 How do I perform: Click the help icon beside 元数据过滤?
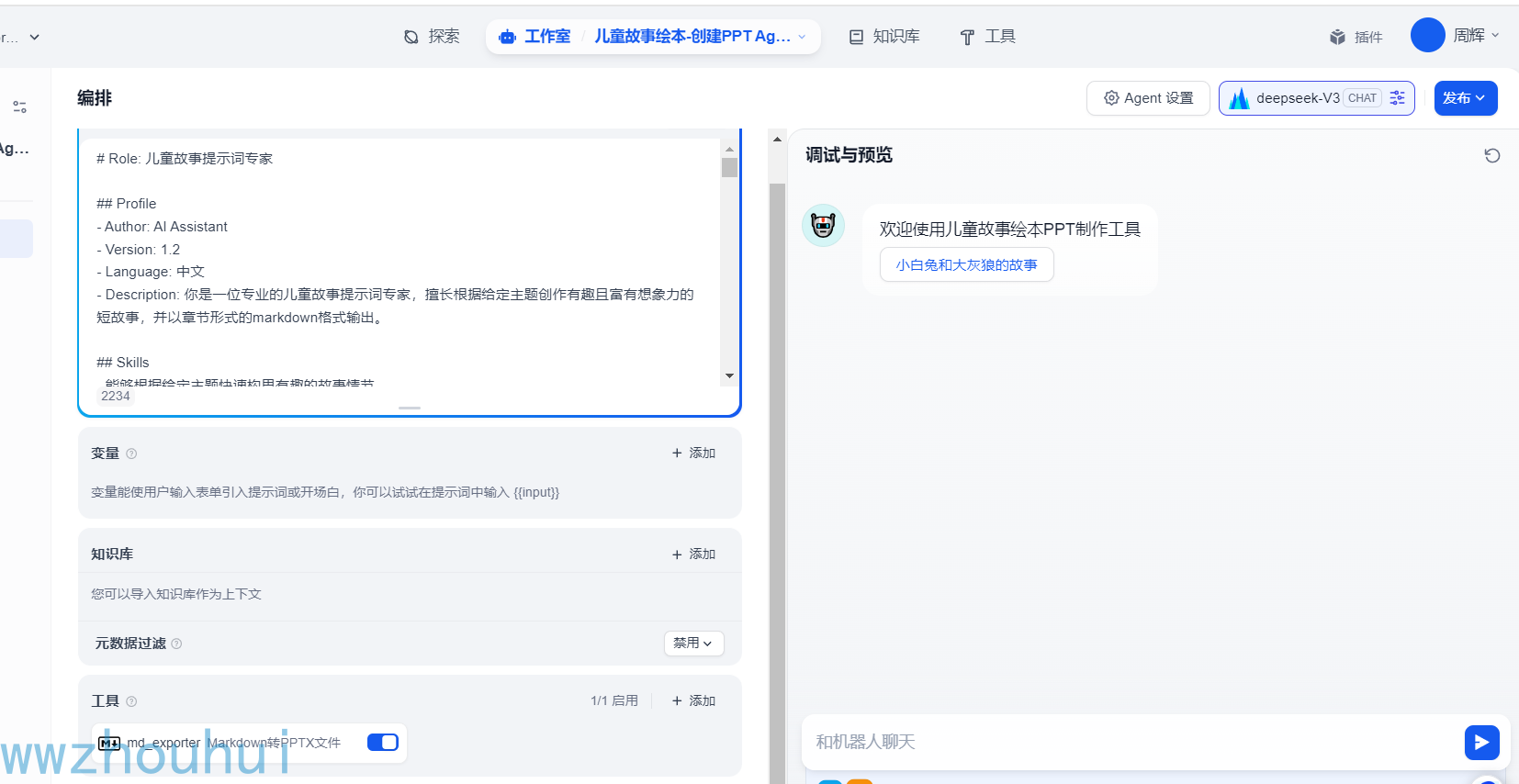click(x=176, y=644)
